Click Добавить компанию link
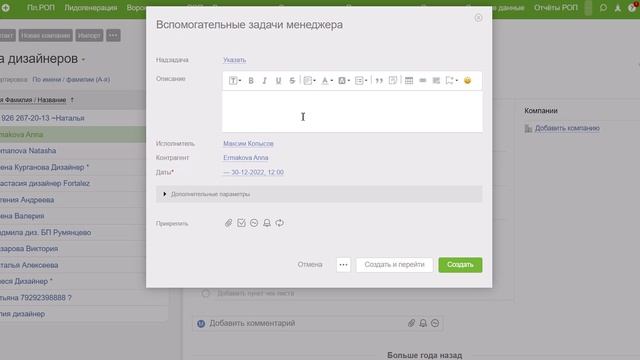 pos(567,128)
